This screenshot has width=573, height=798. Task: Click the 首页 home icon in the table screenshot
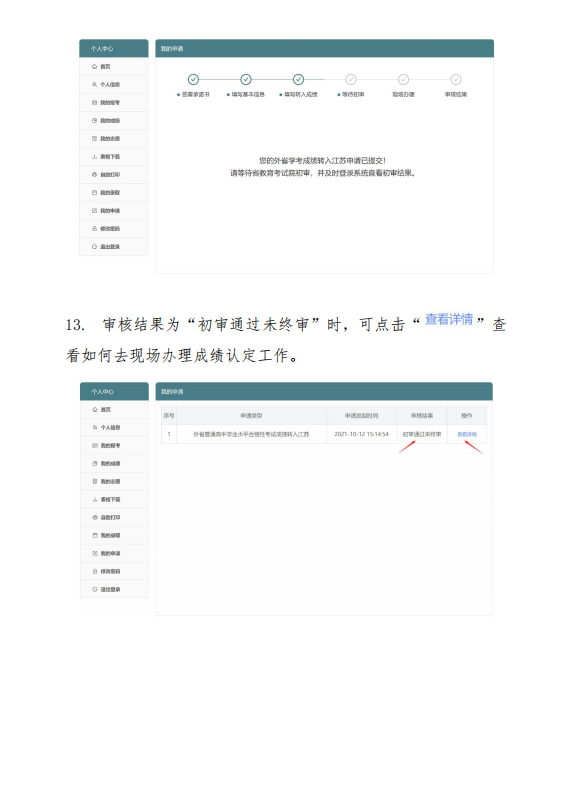pyautogui.click(x=95, y=410)
